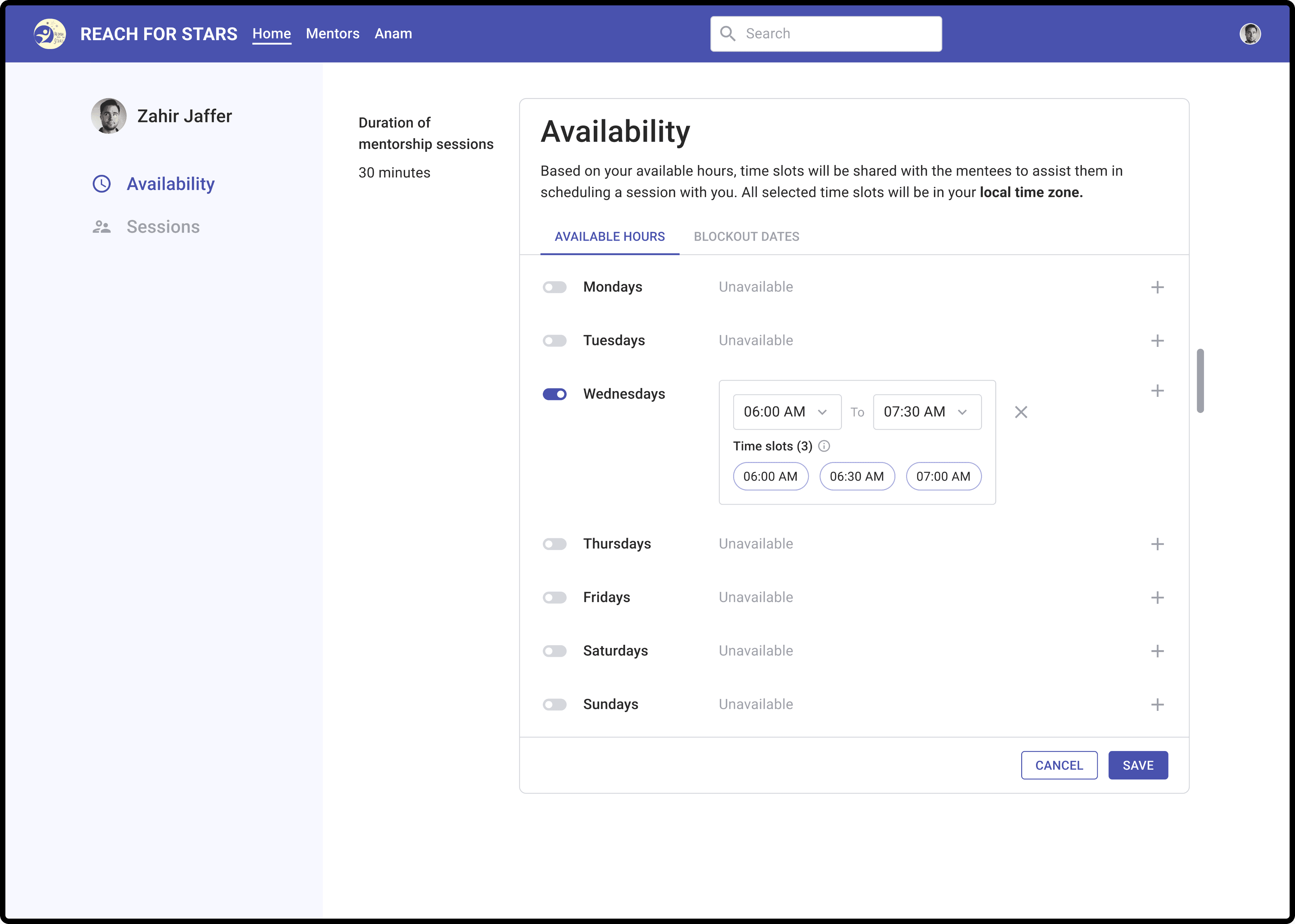
Task: Click the Sessions people icon in sidebar
Action: [x=102, y=227]
